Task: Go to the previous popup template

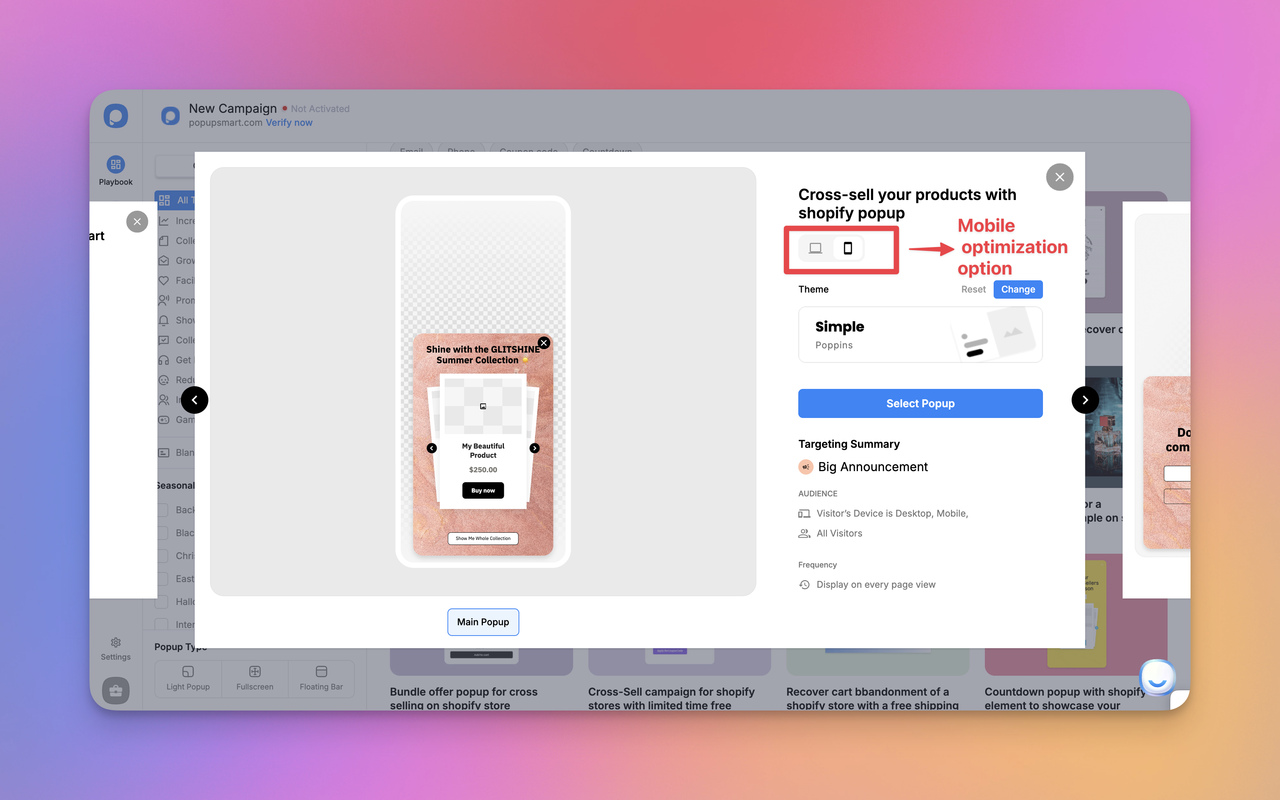Action: pyautogui.click(x=195, y=400)
